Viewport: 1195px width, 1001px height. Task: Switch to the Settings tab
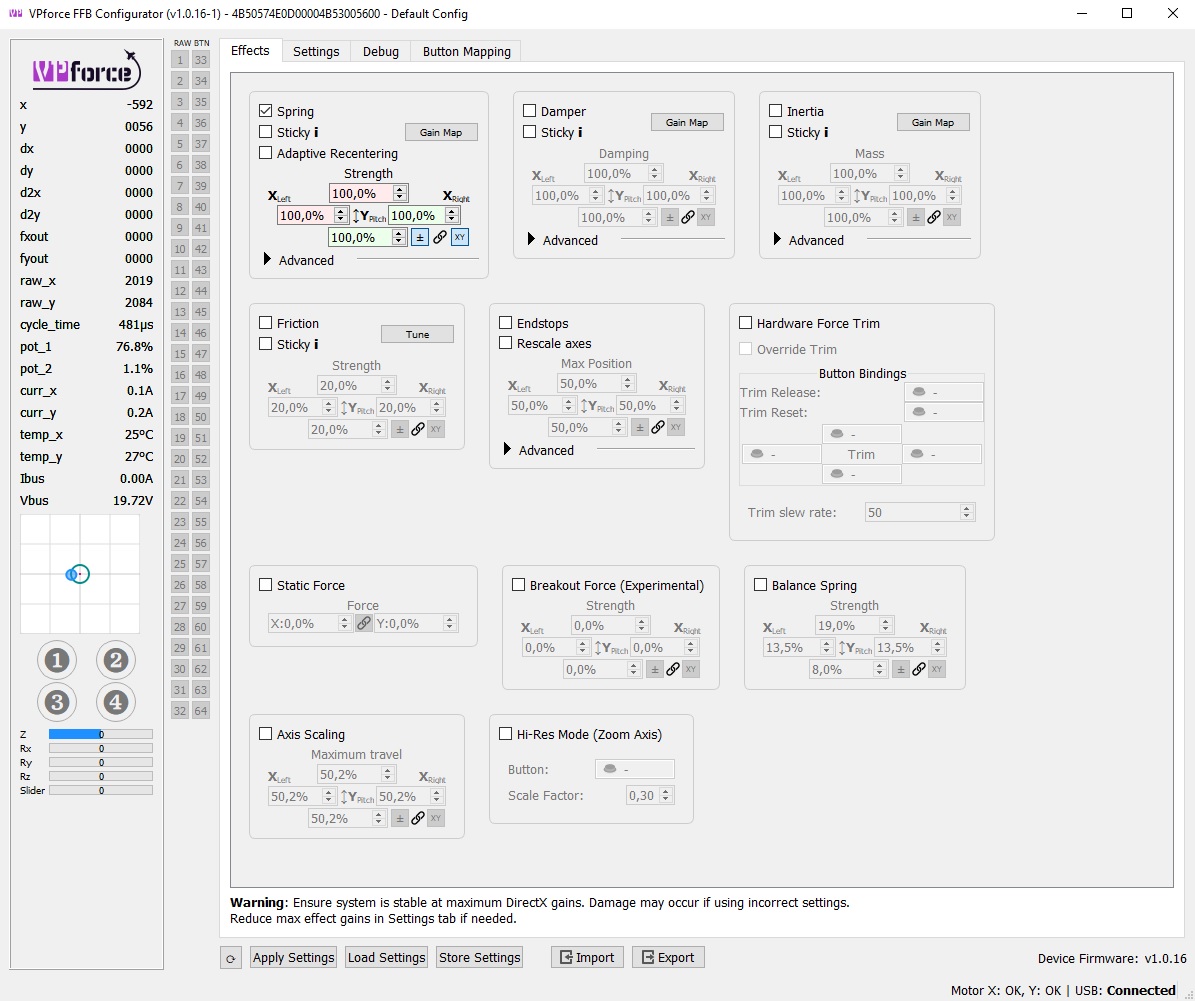pos(316,51)
